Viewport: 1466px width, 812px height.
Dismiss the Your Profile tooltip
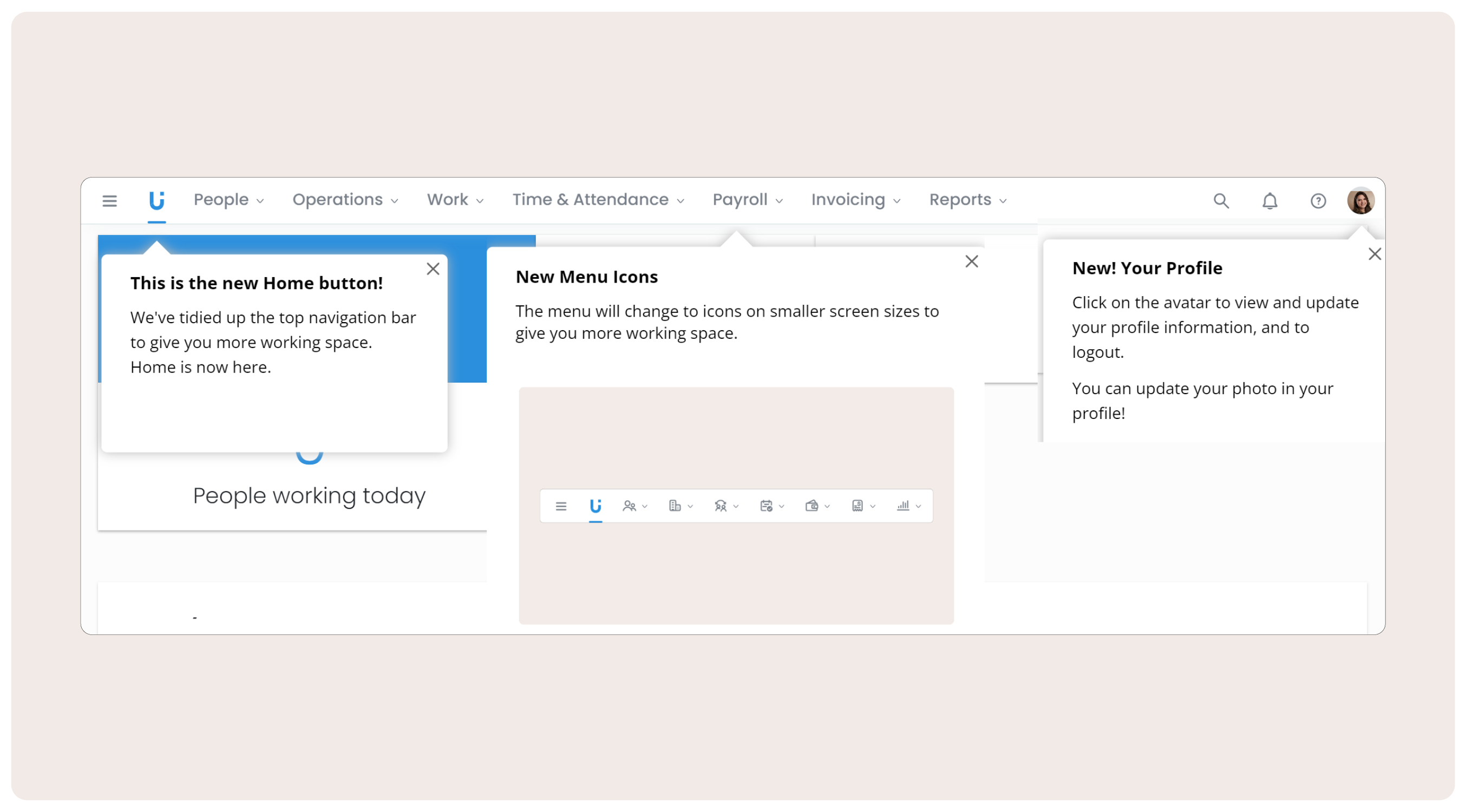tap(1375, 254)
